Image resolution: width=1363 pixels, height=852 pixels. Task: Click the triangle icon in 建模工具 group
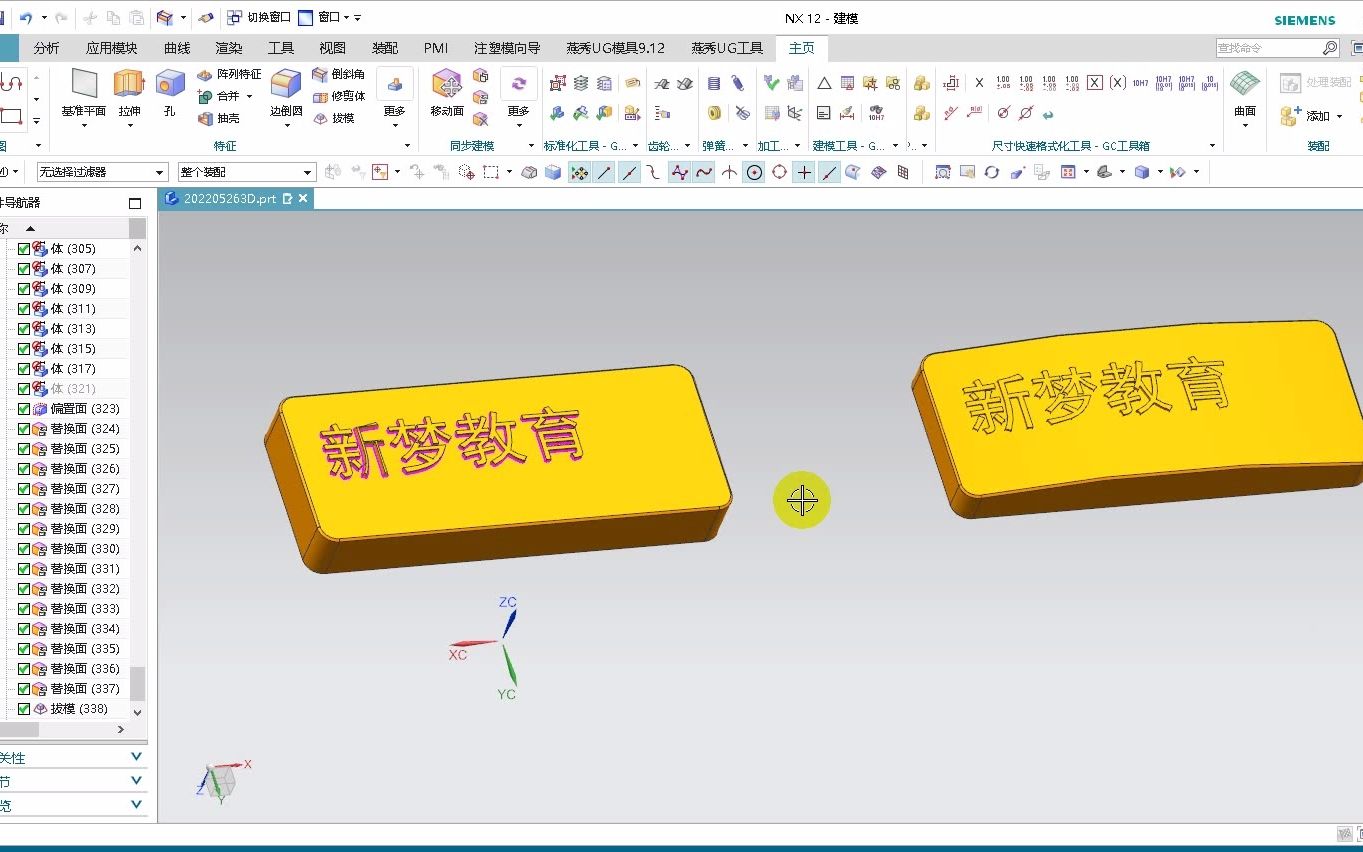point(824,84)
